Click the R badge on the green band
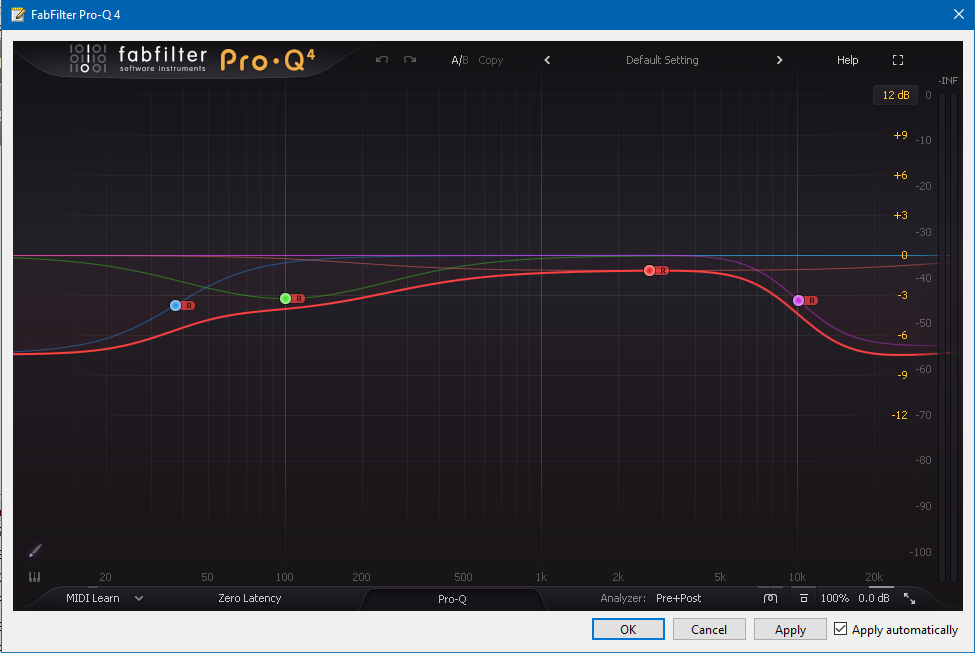Viewport: 975px width, 653px height. 299,299
